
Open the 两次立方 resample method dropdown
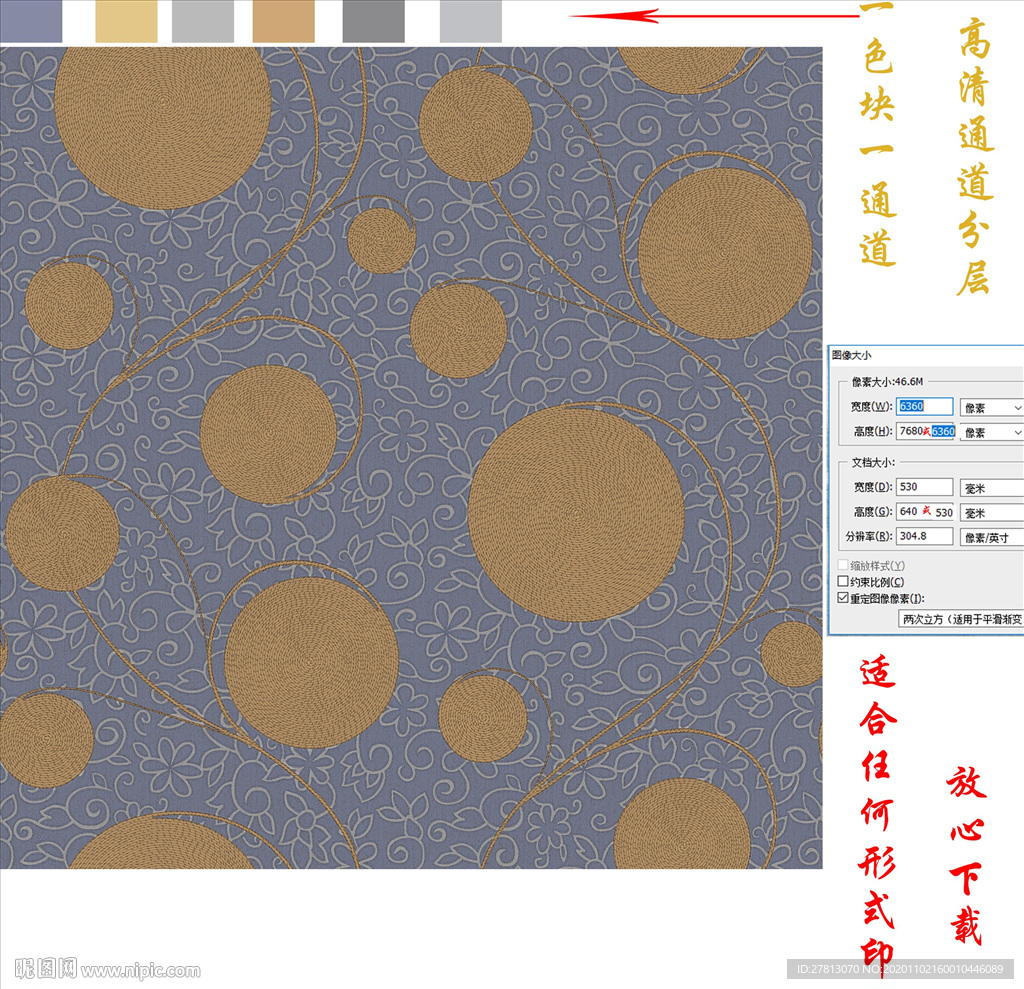[x=961, y=619]
